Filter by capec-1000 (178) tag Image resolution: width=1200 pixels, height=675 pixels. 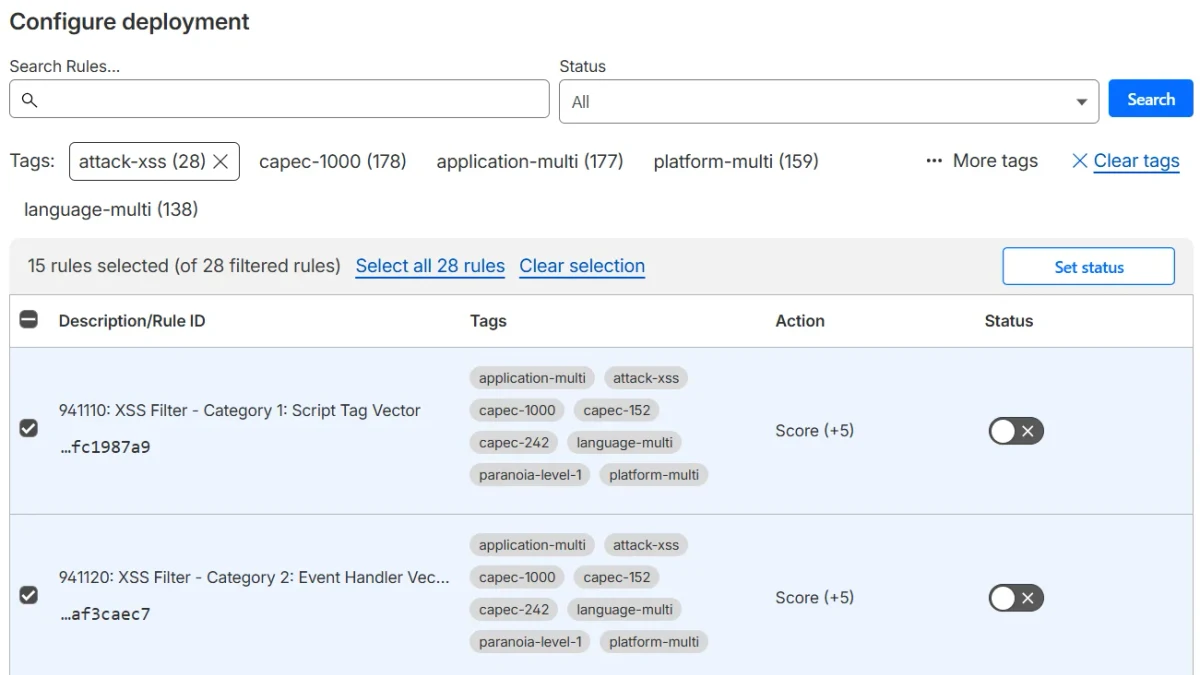point(333,161)
